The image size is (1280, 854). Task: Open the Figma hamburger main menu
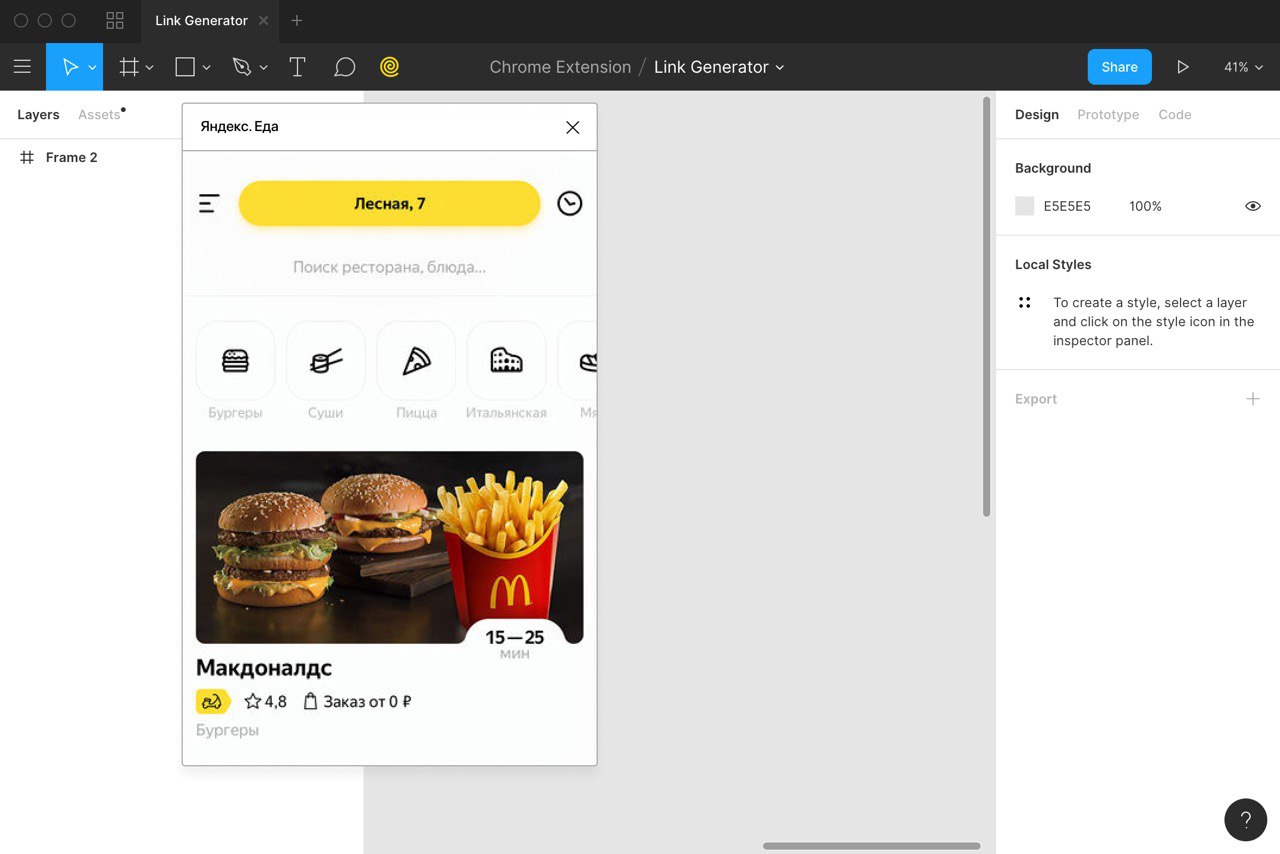[x=22, y=67]
